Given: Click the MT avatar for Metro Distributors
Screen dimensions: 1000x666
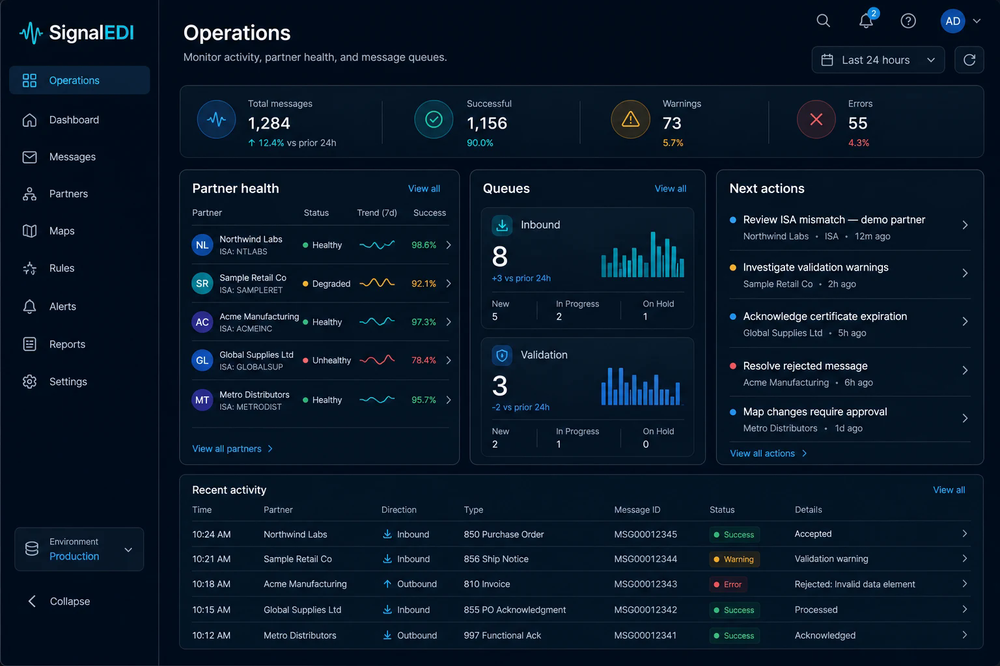Looking at the screenshot, I should point(202,400).
